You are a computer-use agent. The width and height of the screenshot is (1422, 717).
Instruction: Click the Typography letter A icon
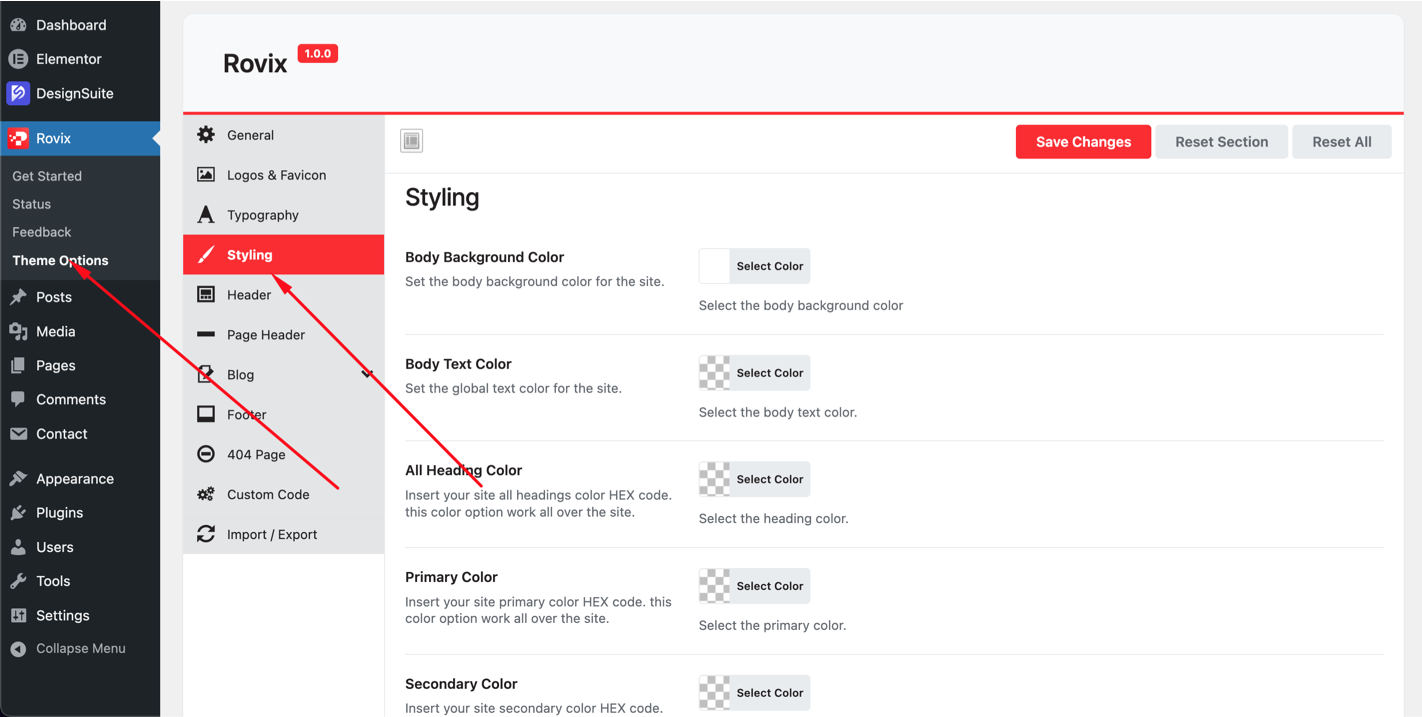206,215
